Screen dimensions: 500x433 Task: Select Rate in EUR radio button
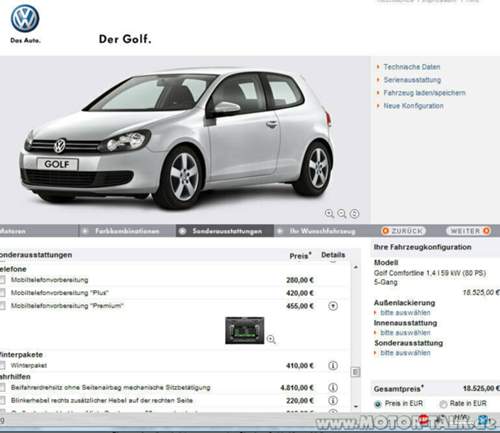pos(443,404)
